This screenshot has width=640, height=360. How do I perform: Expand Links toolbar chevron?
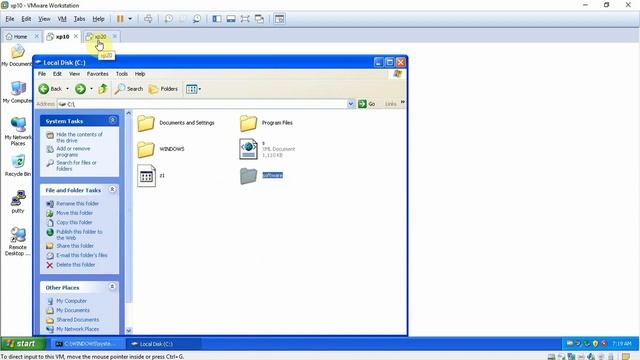point(402,102)
